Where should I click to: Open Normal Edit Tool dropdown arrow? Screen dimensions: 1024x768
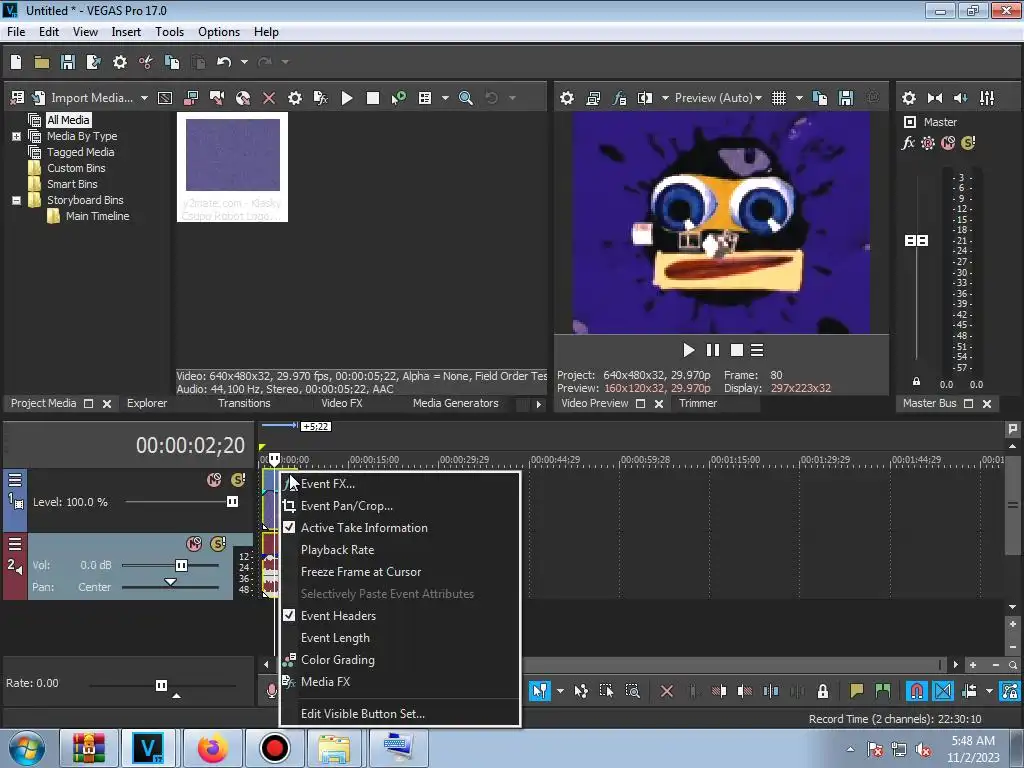point(560,691)
